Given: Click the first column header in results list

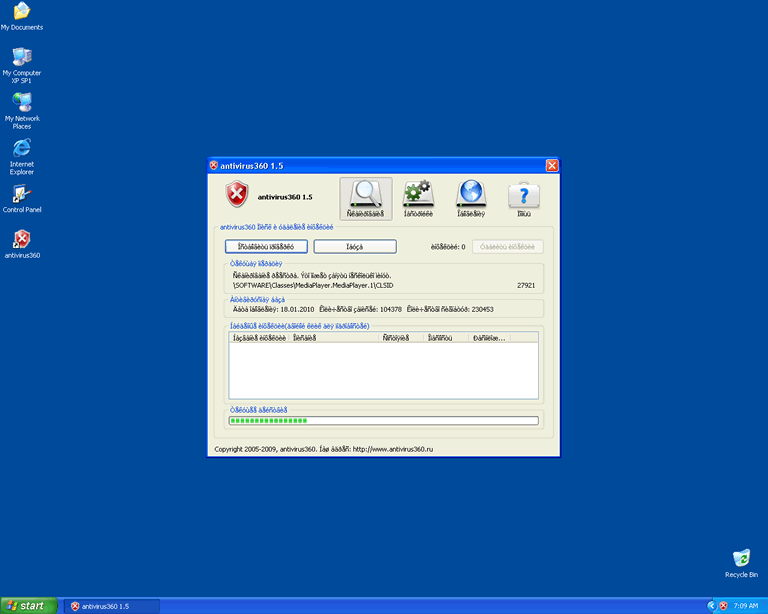Looking at the screenshot, I should [x=259, y=338].
